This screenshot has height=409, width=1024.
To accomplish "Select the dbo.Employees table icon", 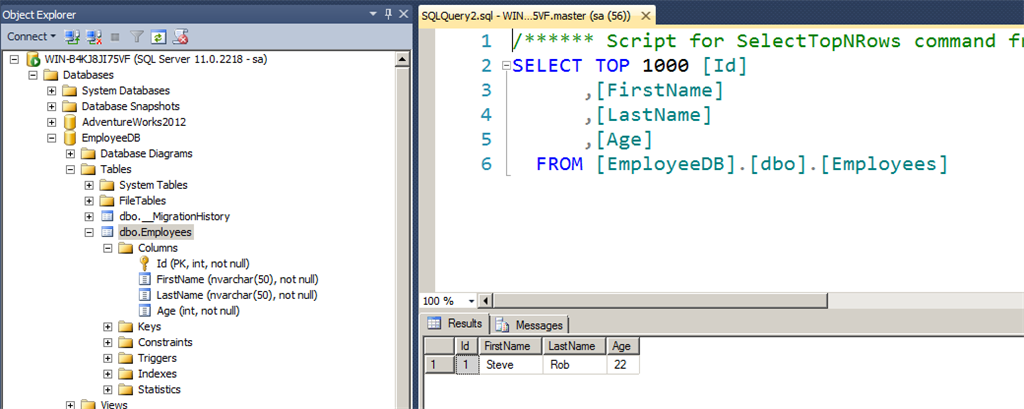I will tap(107, 233).
